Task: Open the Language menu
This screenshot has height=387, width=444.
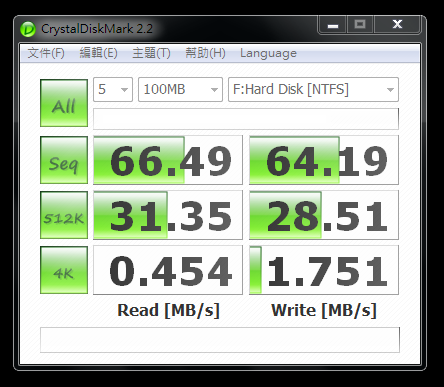Action: 268,53
